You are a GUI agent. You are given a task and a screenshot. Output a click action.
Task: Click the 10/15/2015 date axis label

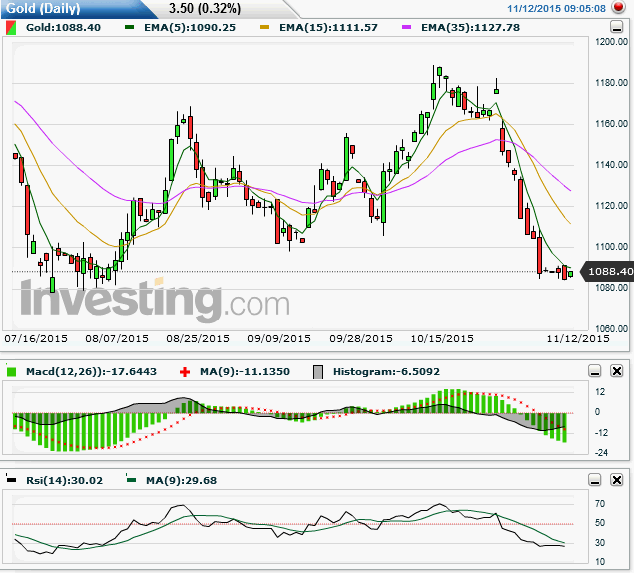point(442,338)
